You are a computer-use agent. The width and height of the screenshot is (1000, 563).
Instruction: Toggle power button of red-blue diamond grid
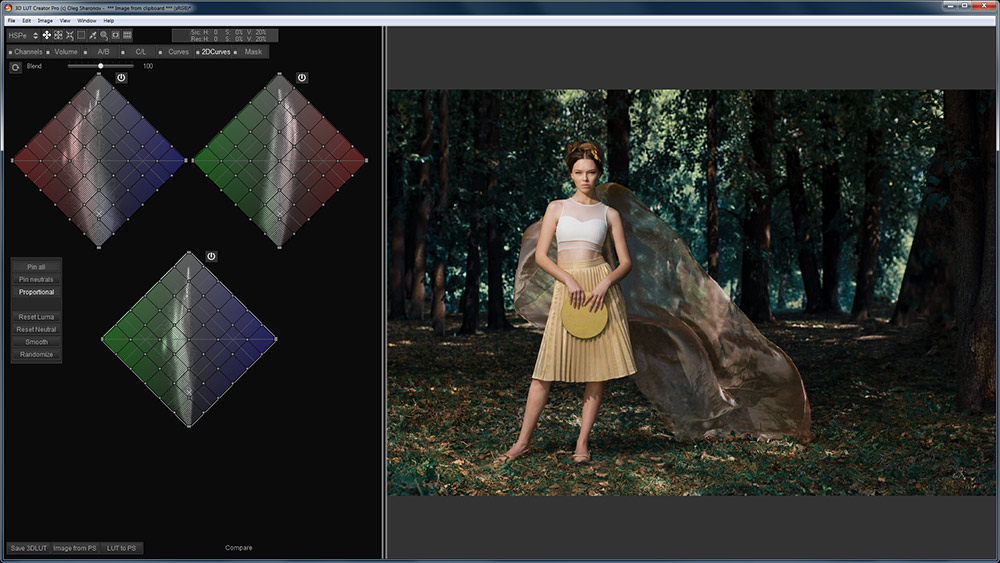click(121, 77)
